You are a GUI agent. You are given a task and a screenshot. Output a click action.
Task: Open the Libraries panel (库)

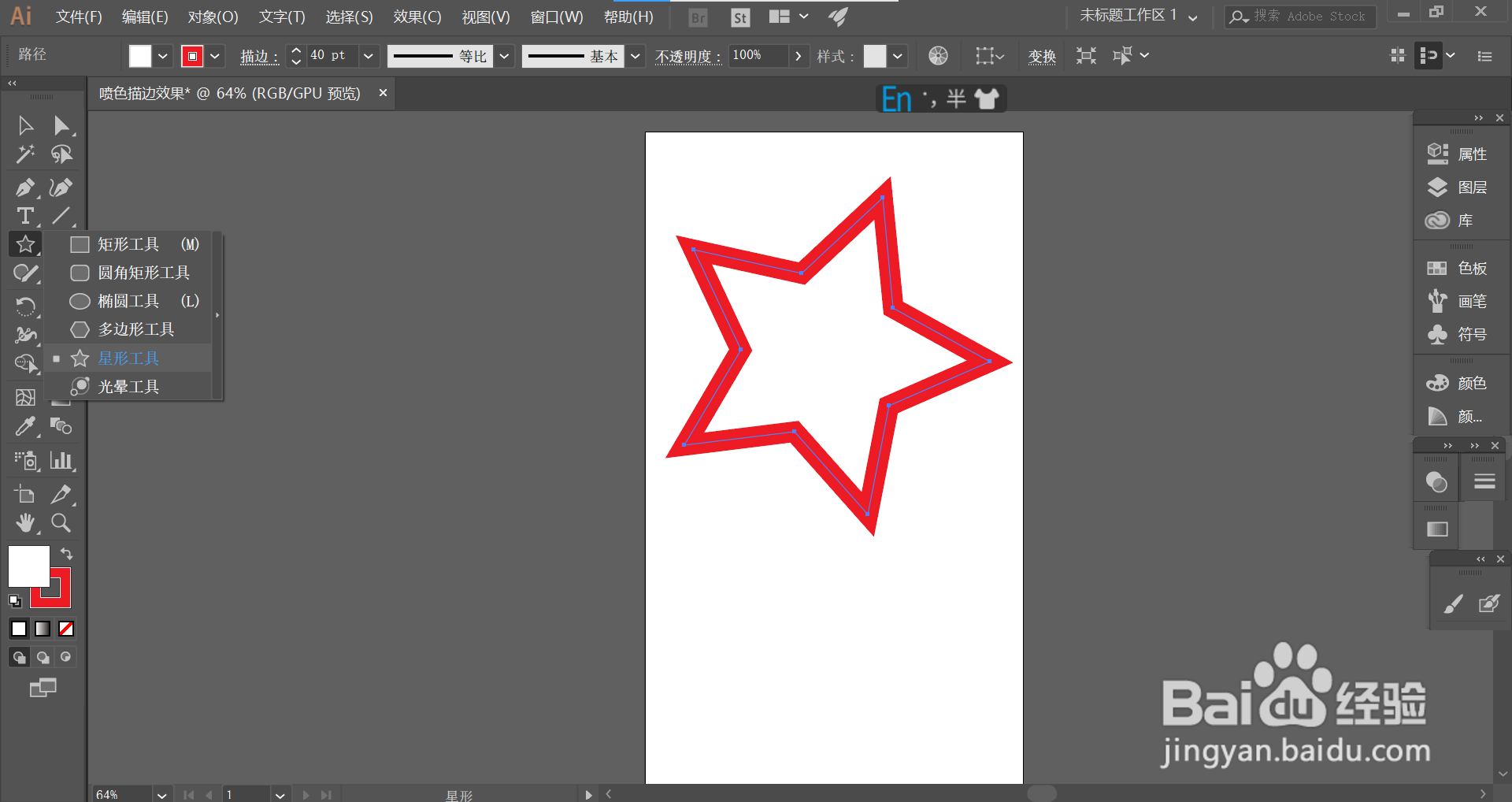[1450, 221]
